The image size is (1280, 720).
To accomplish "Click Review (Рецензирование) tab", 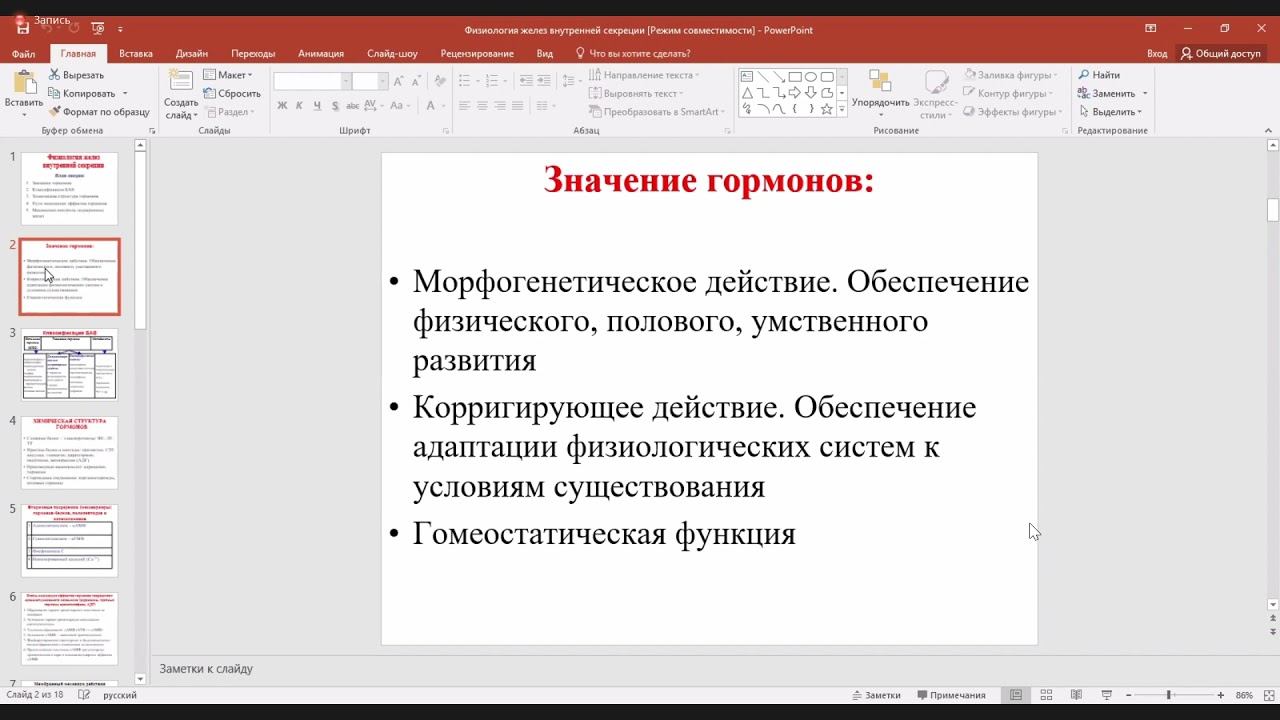I will pos(477,54).
